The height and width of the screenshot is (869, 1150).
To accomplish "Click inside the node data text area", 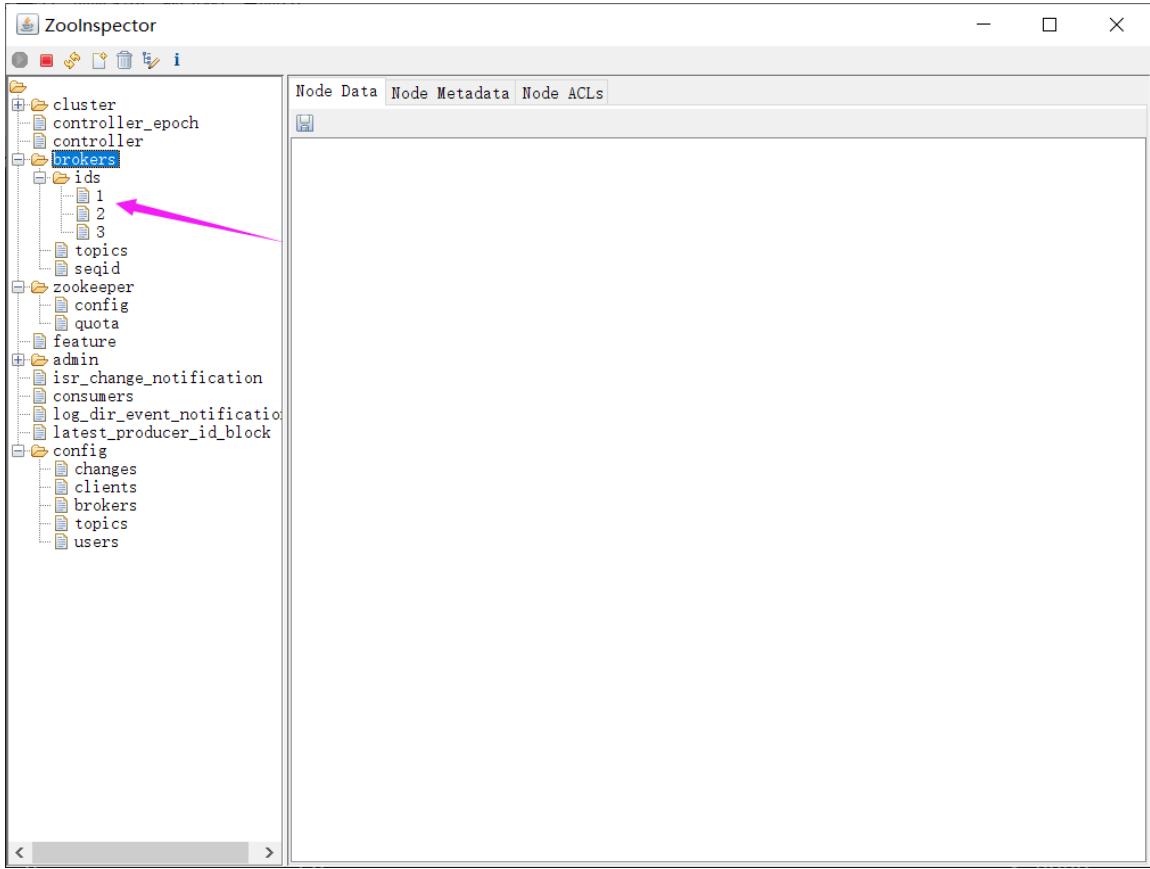I will tap(718, 499).
